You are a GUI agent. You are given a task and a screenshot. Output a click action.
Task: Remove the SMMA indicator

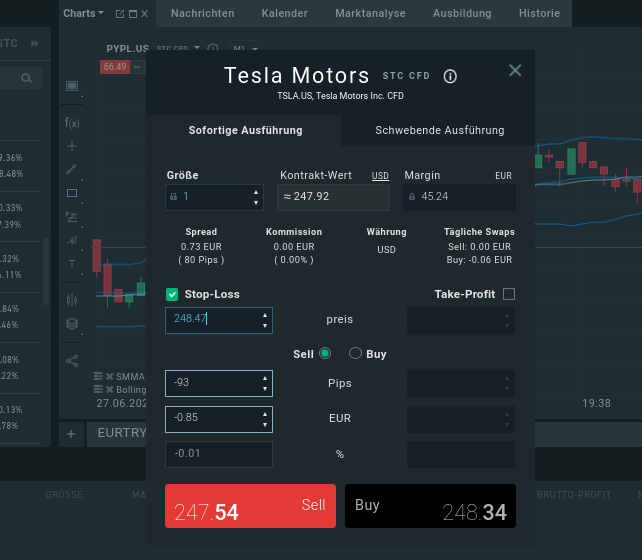[109, 377]
